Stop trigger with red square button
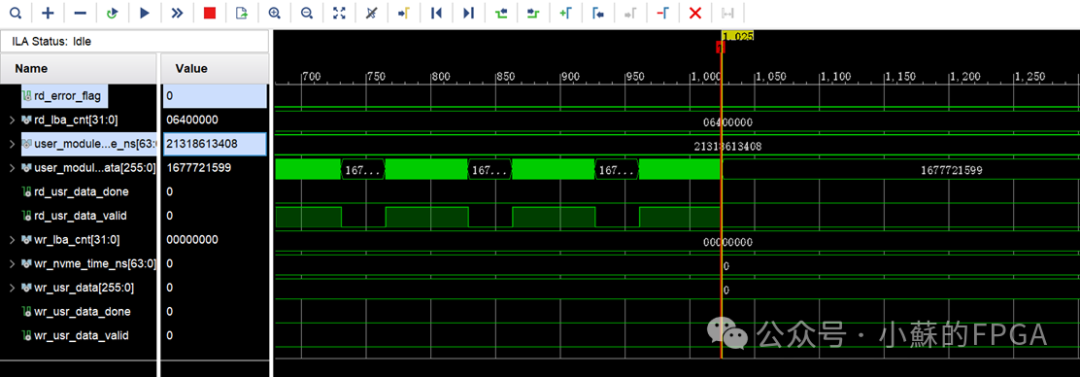Screen dimensions: 1080x377 click(x=209, y=12)
